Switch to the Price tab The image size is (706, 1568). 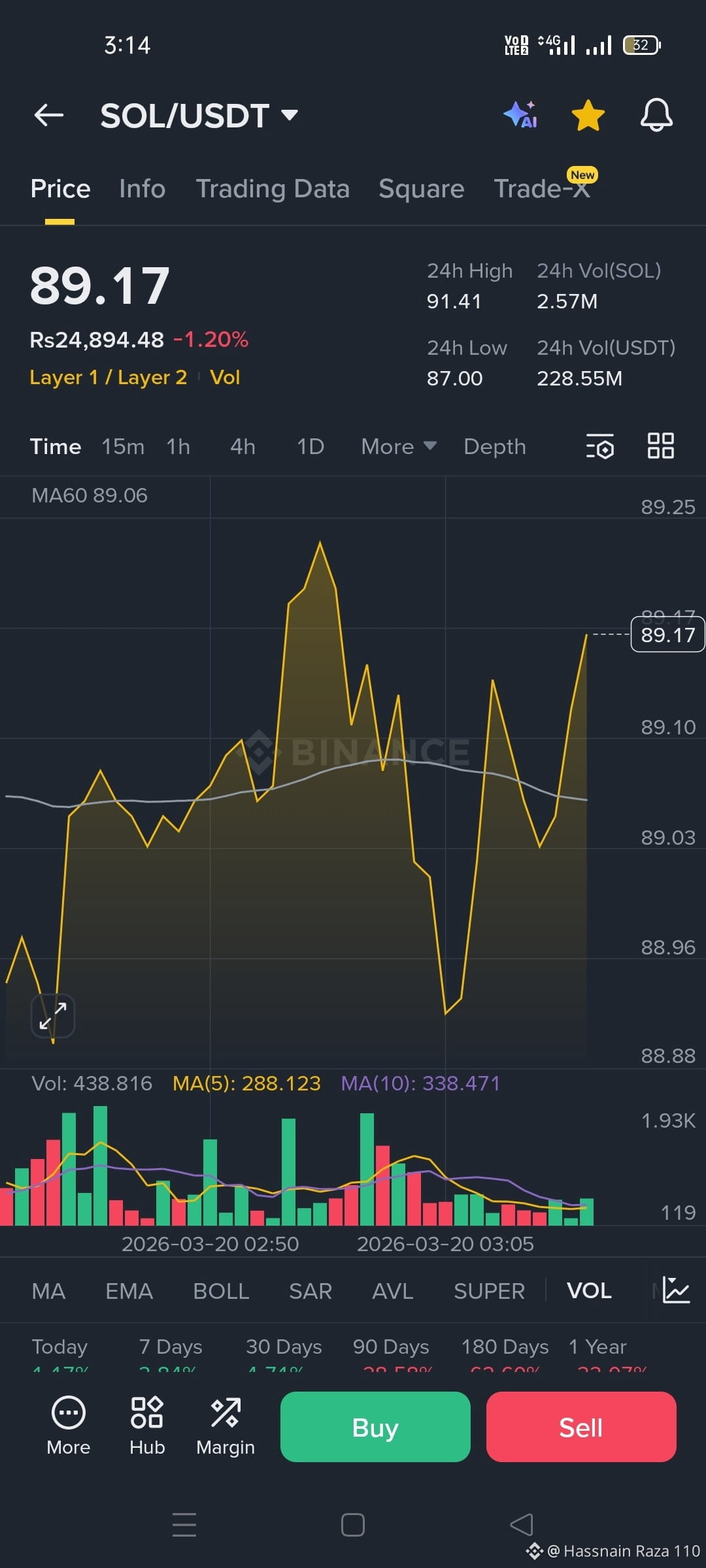[60, 189]
